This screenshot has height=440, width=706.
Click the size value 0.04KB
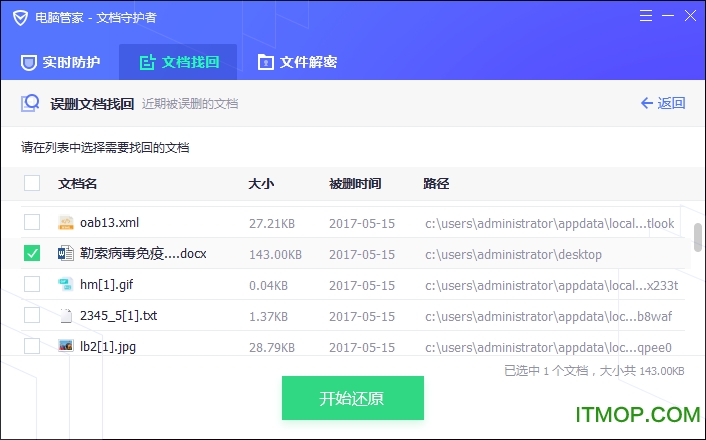[268, 286]
